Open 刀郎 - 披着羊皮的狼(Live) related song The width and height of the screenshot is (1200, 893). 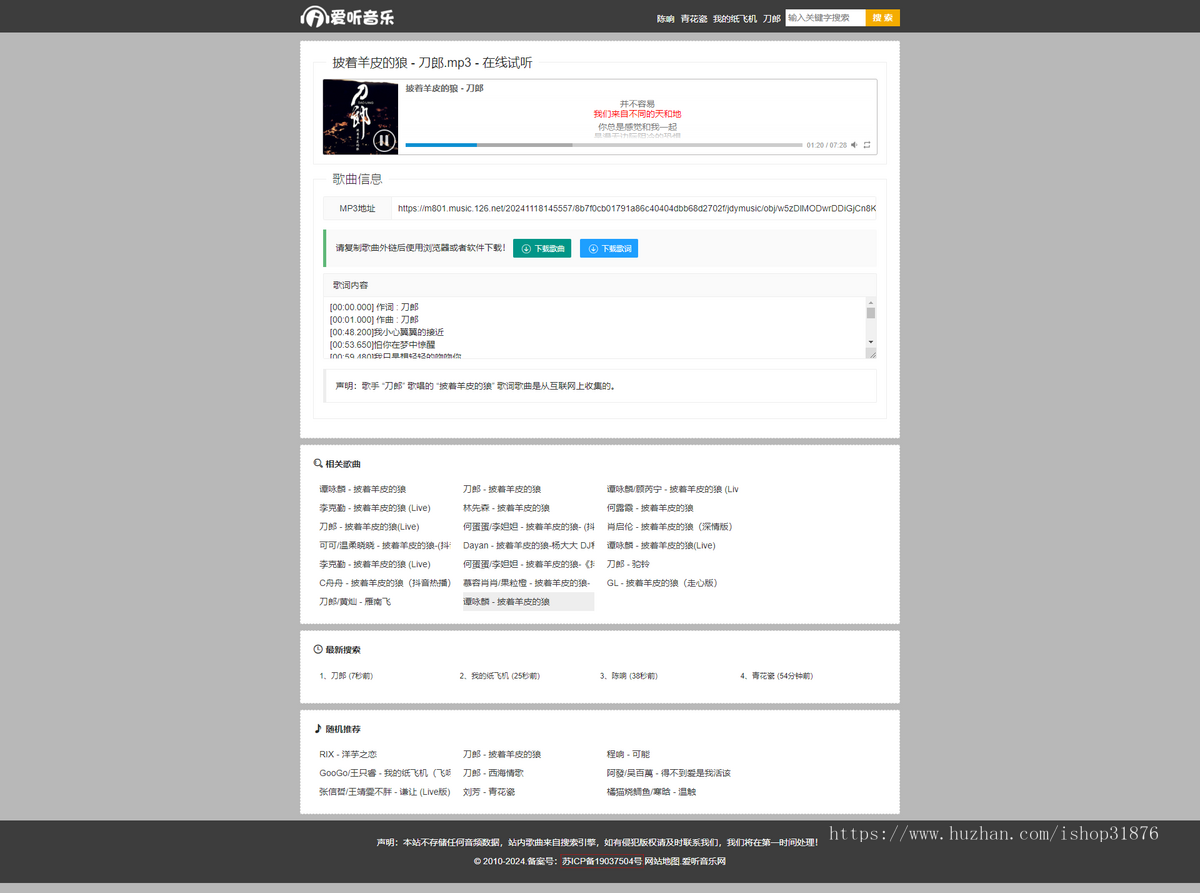pos(369,526)
